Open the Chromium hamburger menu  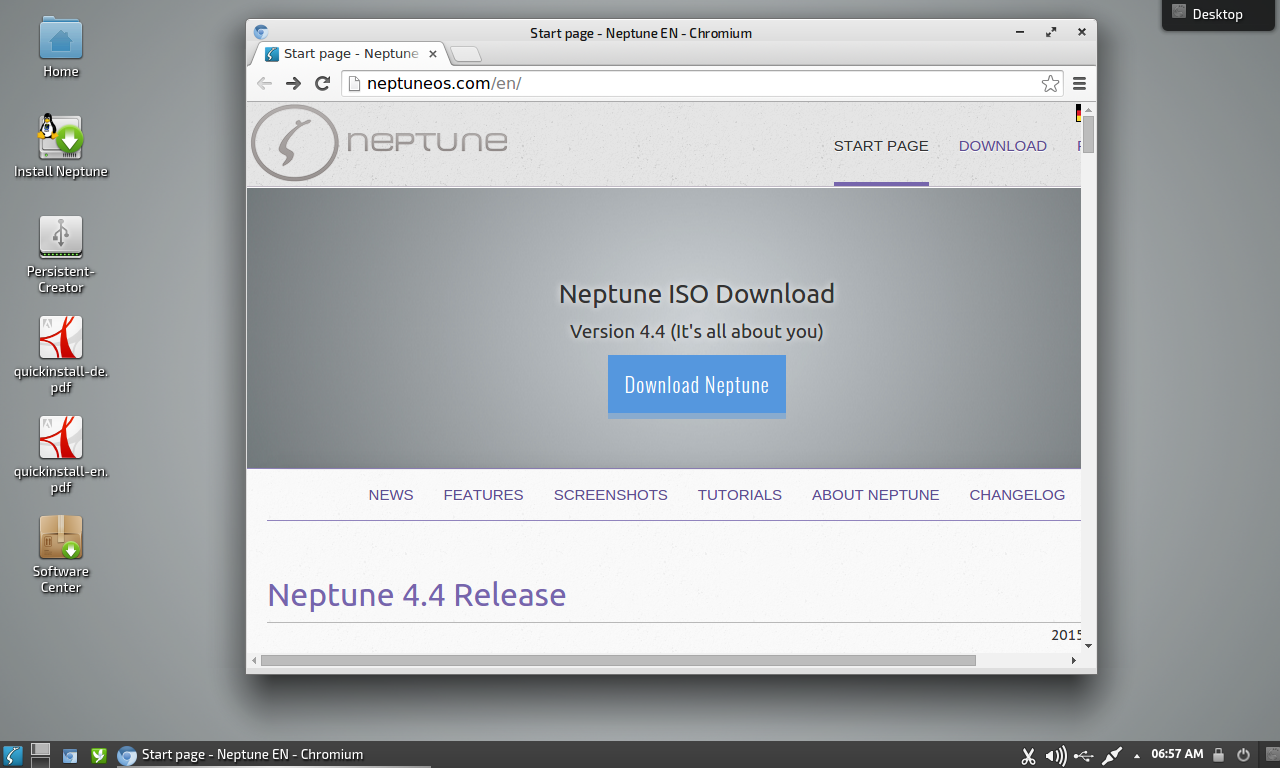point(1080,84)
